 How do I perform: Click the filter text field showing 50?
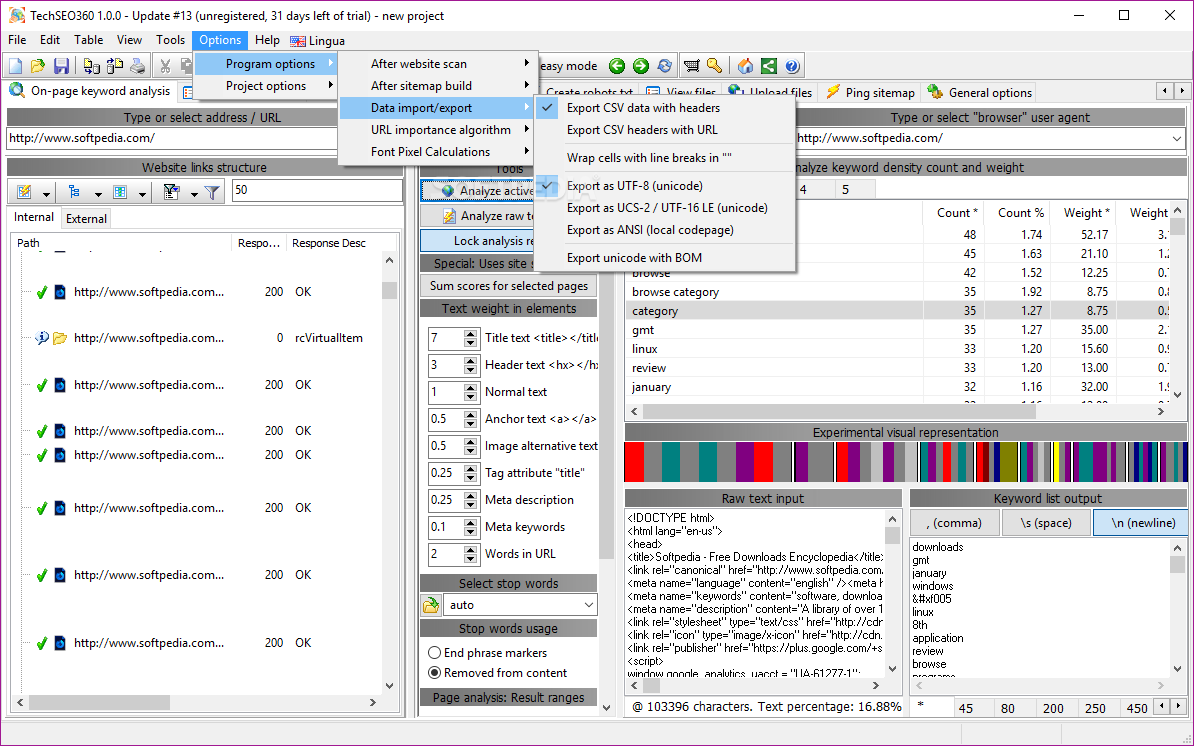pyautogui.click(x=317, y=190)
